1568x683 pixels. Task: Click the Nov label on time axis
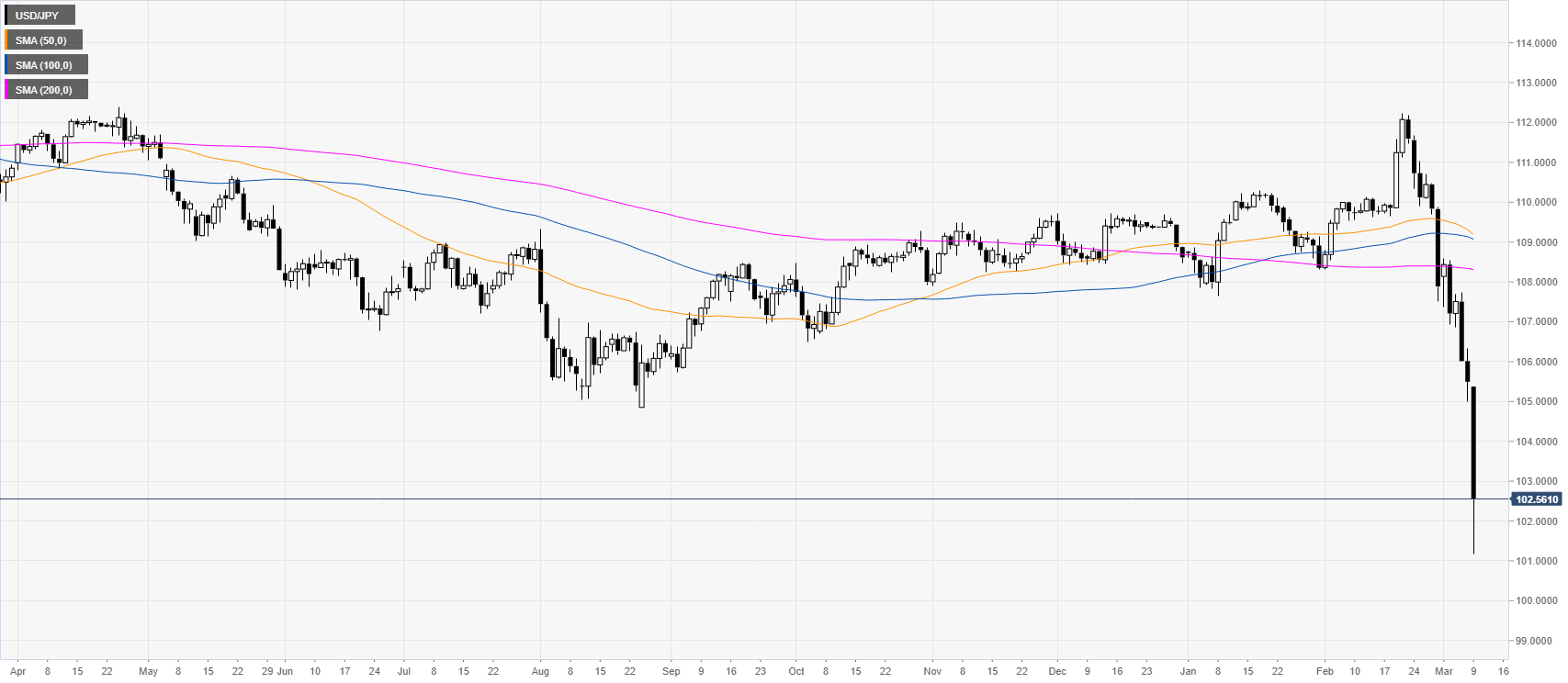click(933, 671)
